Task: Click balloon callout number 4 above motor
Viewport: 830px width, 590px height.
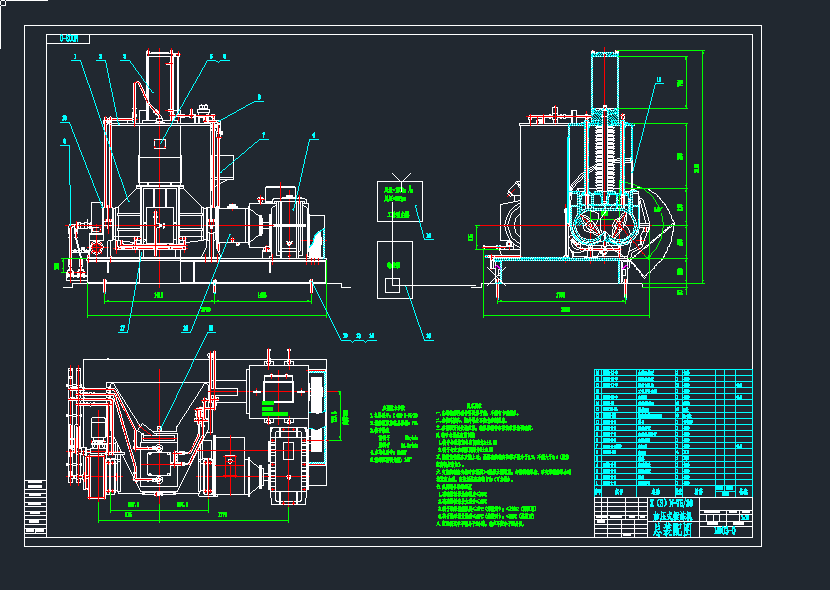Action: [314, 134]
